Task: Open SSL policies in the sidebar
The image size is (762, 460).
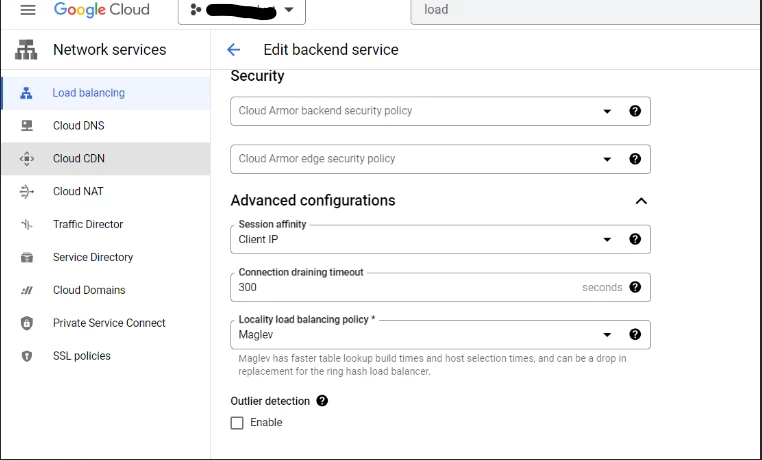Action: pos(106,356)
